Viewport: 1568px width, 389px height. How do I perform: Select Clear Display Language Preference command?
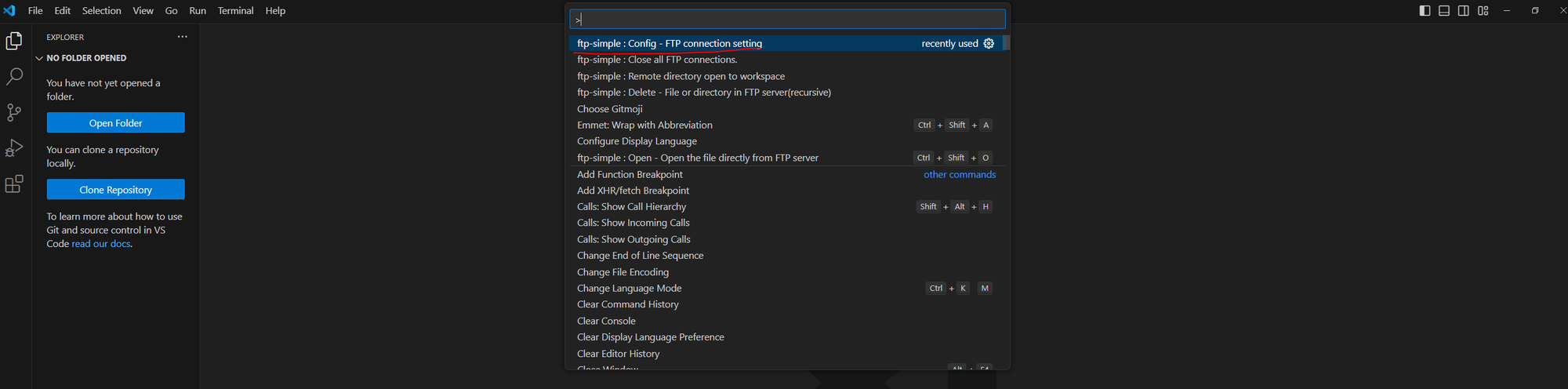pyautogui.click(x=786, y=337)
